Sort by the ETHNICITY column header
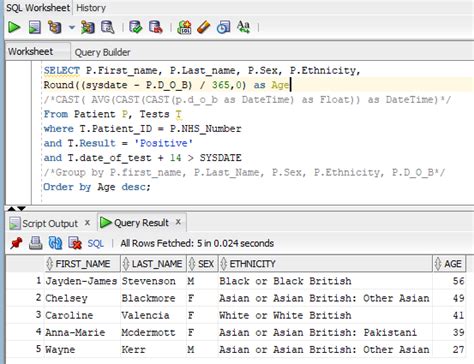 coord(325,264)
